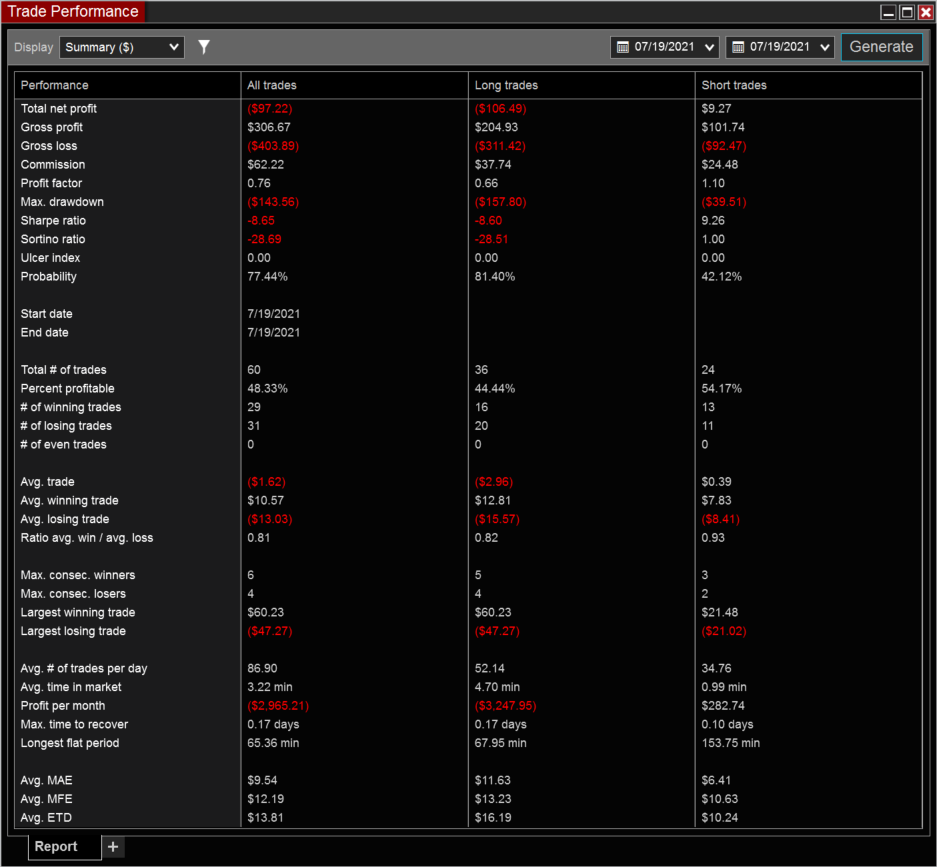This screenshot has width=937, height=867.
Task: Select the Commission row label
Action: pos(53,164)
